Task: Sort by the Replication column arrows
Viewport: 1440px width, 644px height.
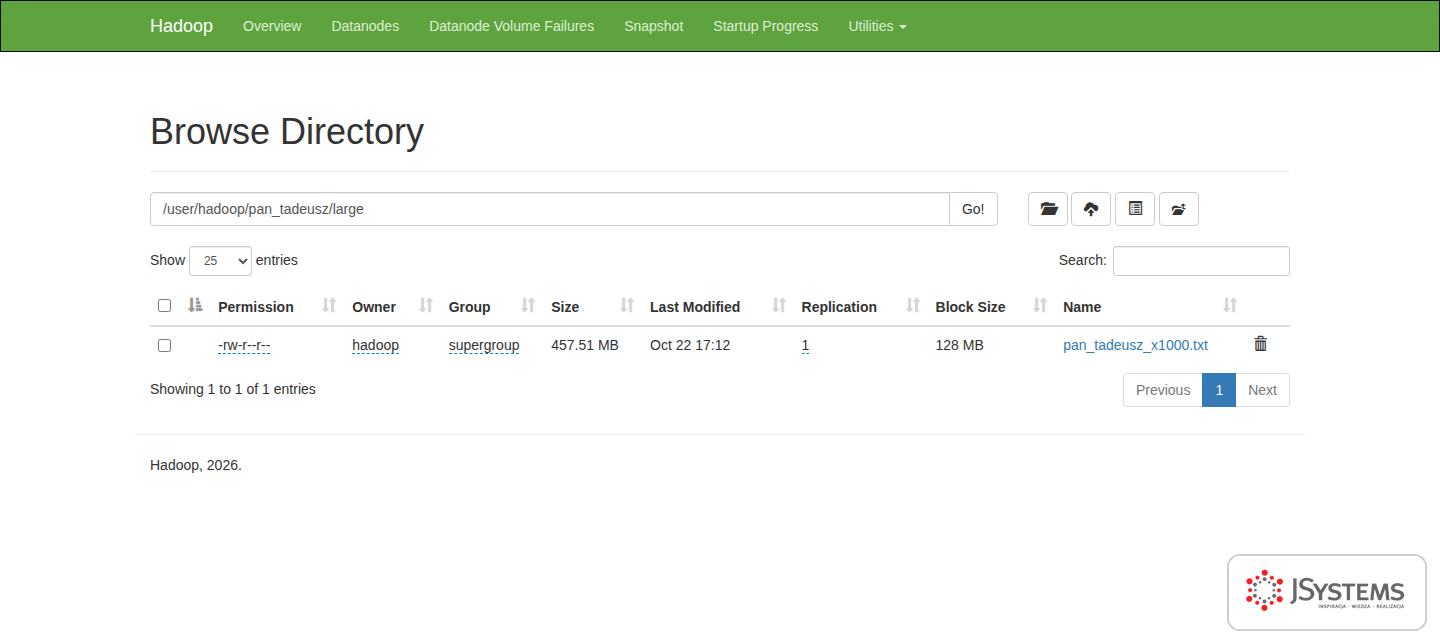Action: 913,306
